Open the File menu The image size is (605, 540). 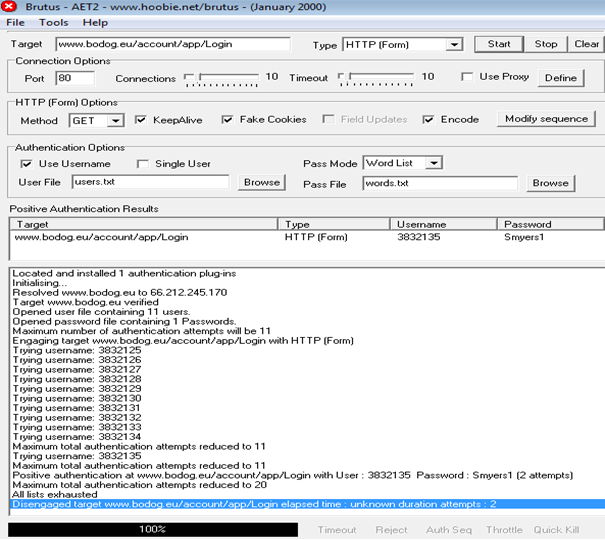(15, 23)
